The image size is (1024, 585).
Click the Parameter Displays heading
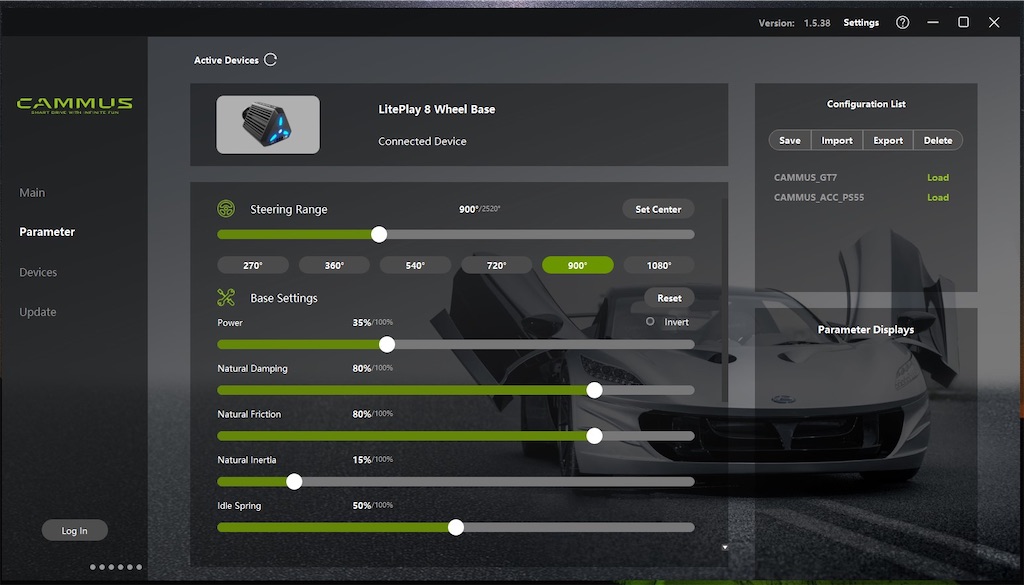[x=866, y=330]
